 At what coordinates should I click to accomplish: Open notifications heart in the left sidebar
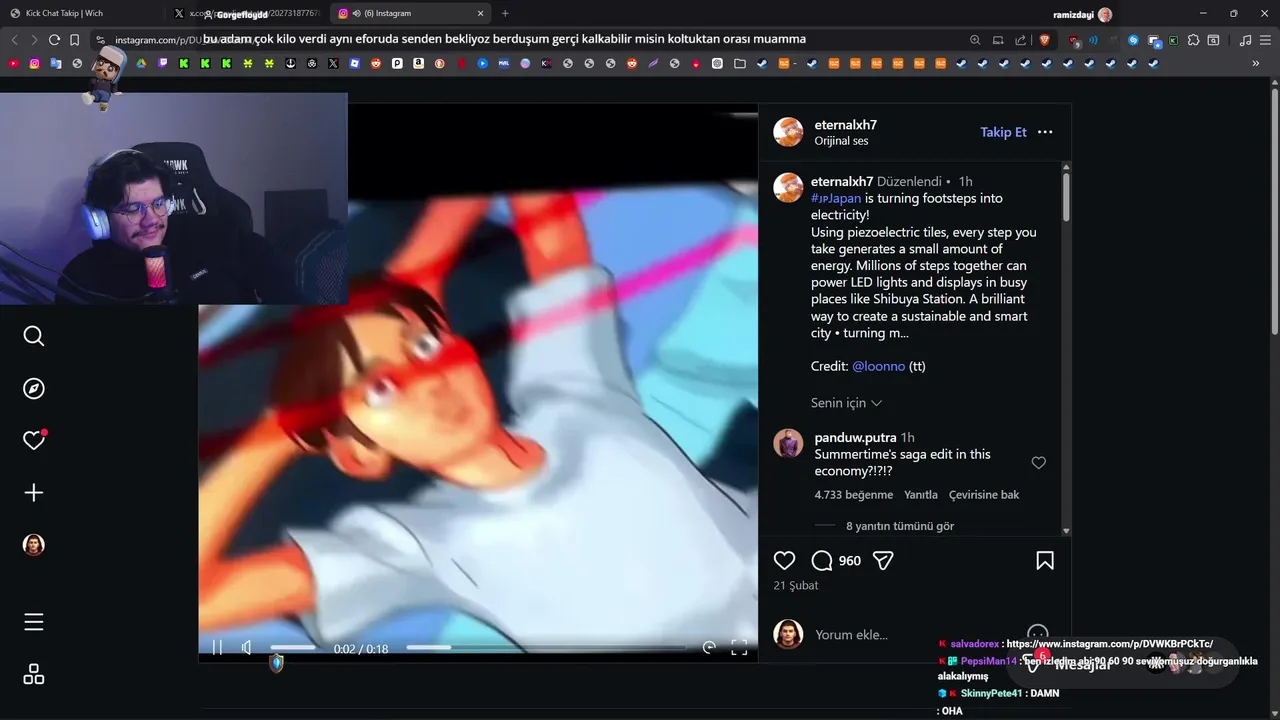(x=34, y=440)
